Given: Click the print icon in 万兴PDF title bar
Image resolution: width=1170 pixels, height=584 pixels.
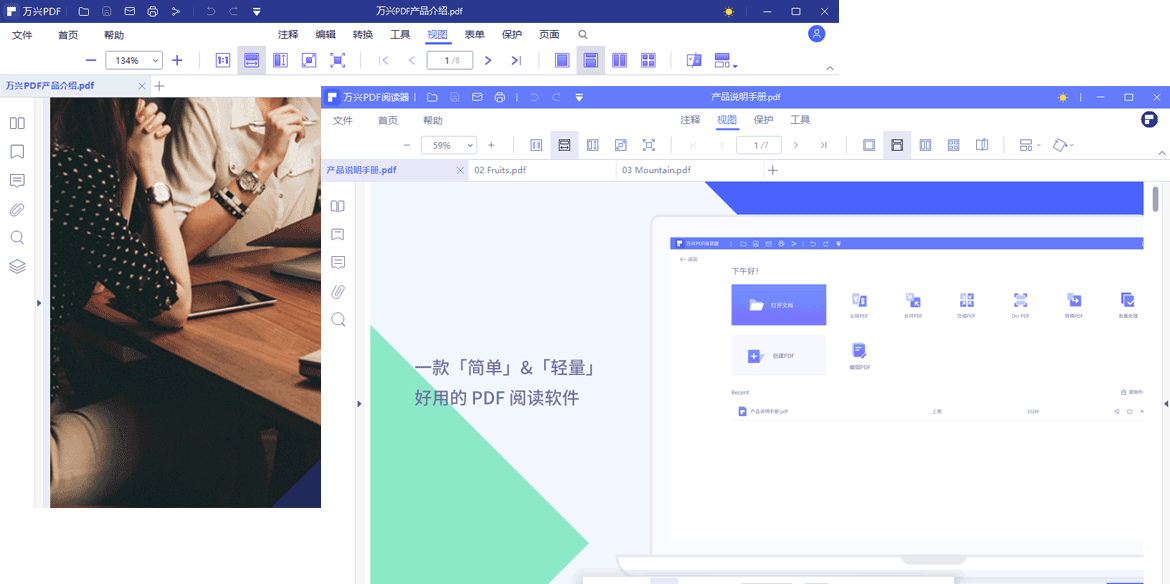Looking at the screenshot, I should click(153, 11).
